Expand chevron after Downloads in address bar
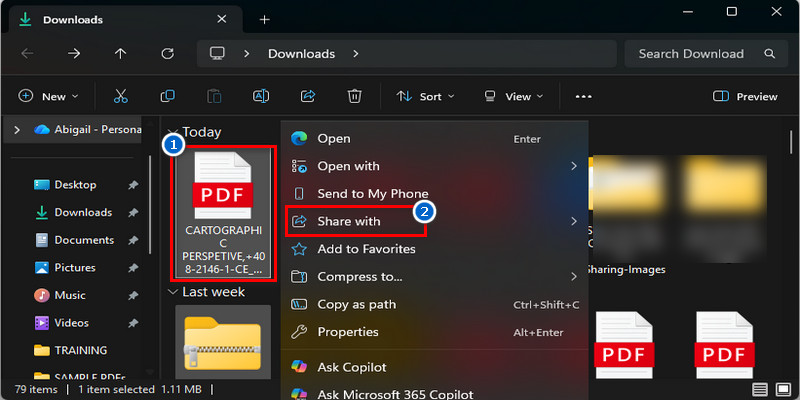This screenshot has height=400, width=800. coord(355,54)
